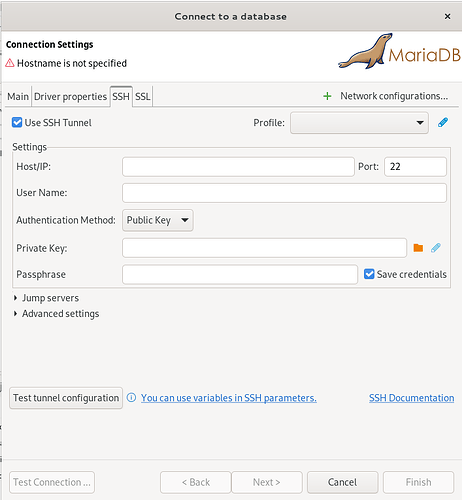The width and height of the screenshot is (462, 500).
Task: Open the Profile dropdown
Action: (x=359, y=123)
